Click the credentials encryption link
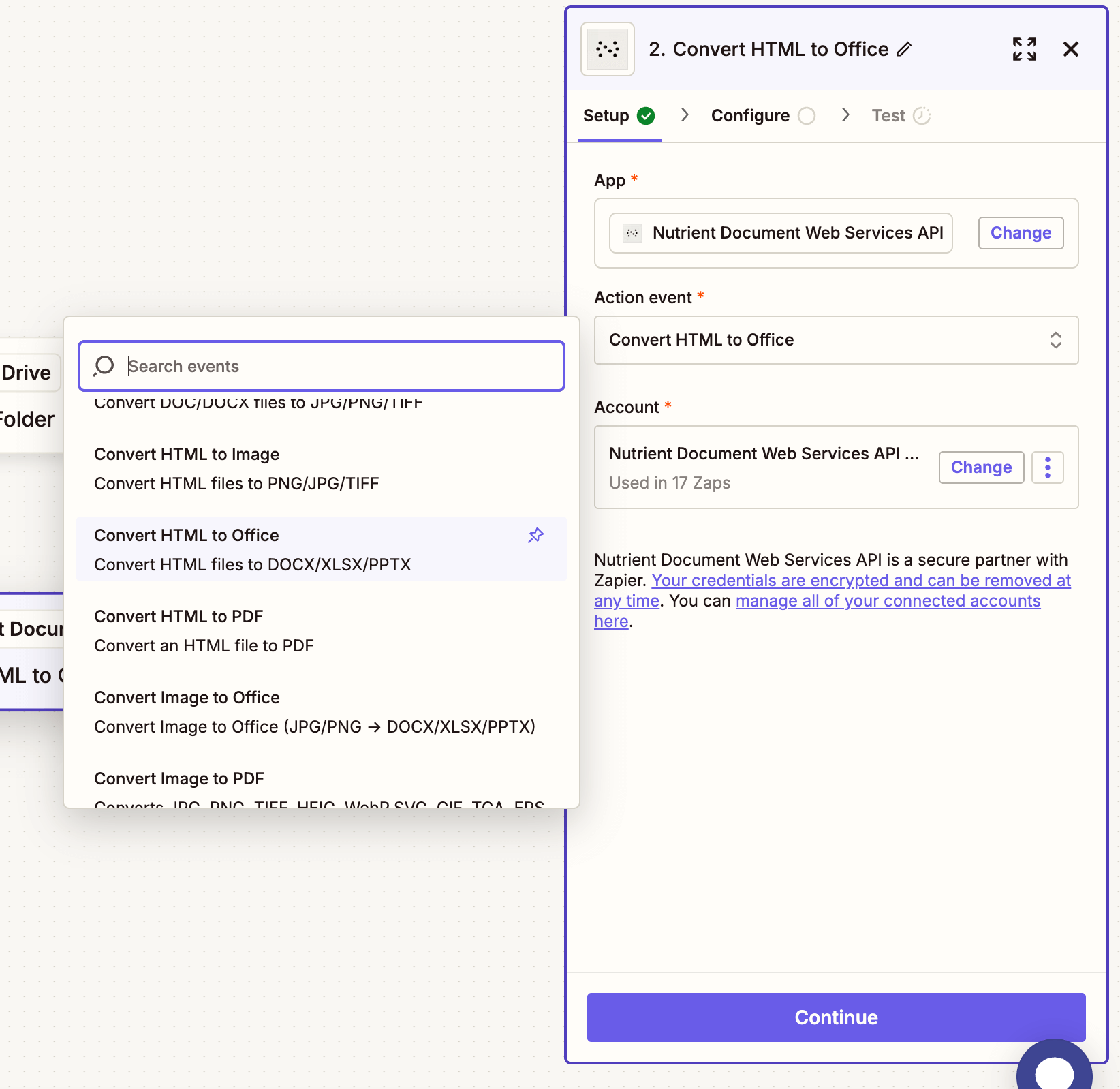The width and height of the screenshot is (1120, 1089). (861, 580)
